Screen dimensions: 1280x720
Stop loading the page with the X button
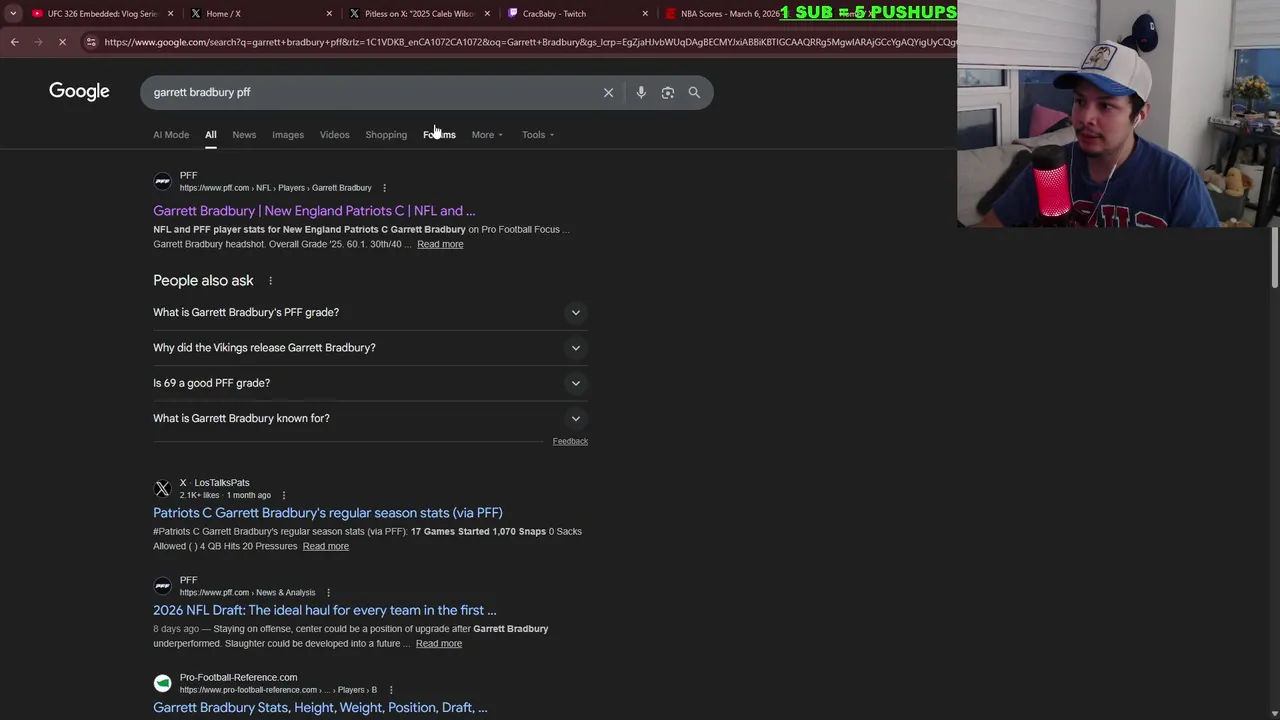coord(62,42)
